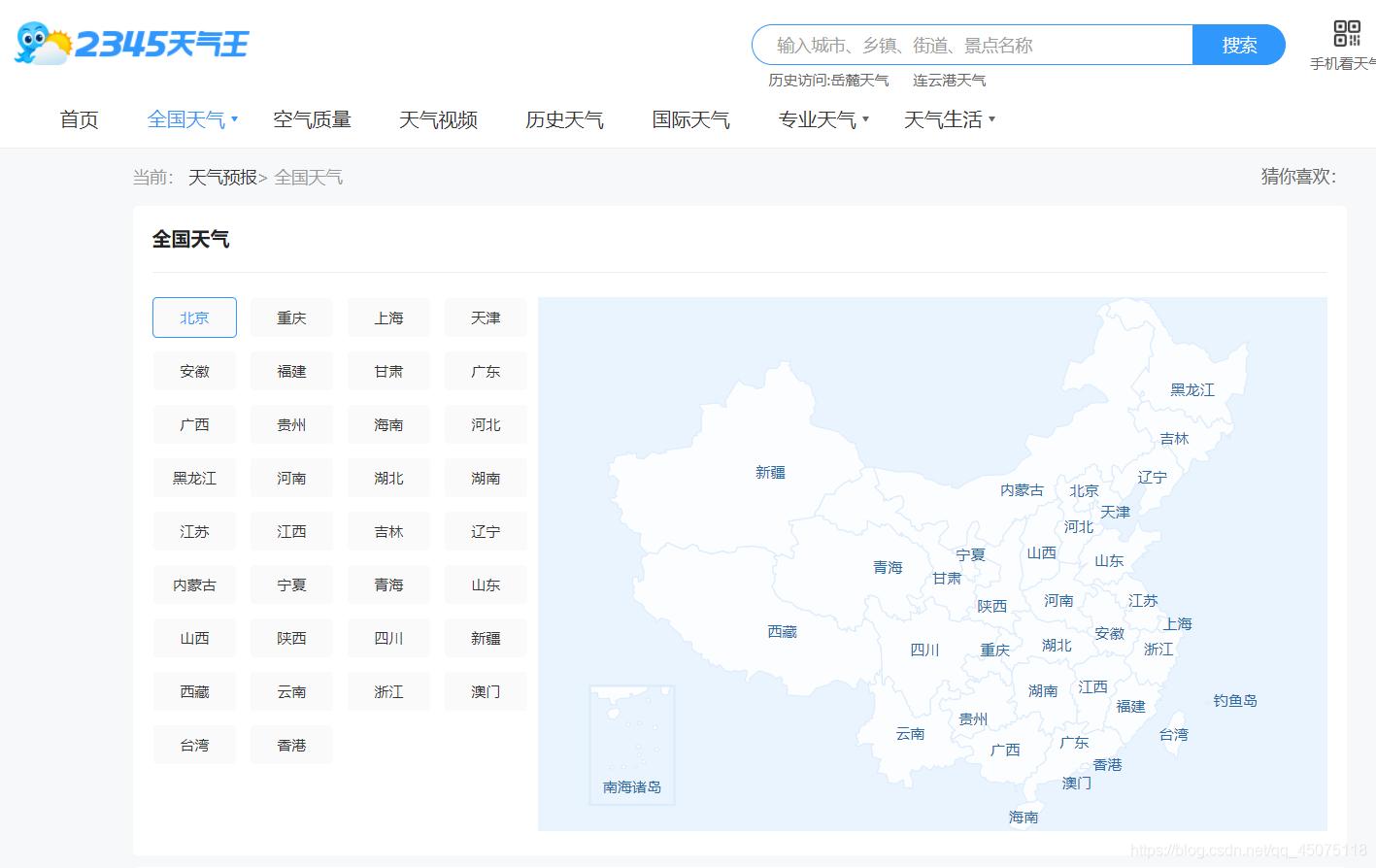Switch to the 国际天气 tab
Viewport: 1376px width, 868px height.
[x=690, y=118]
